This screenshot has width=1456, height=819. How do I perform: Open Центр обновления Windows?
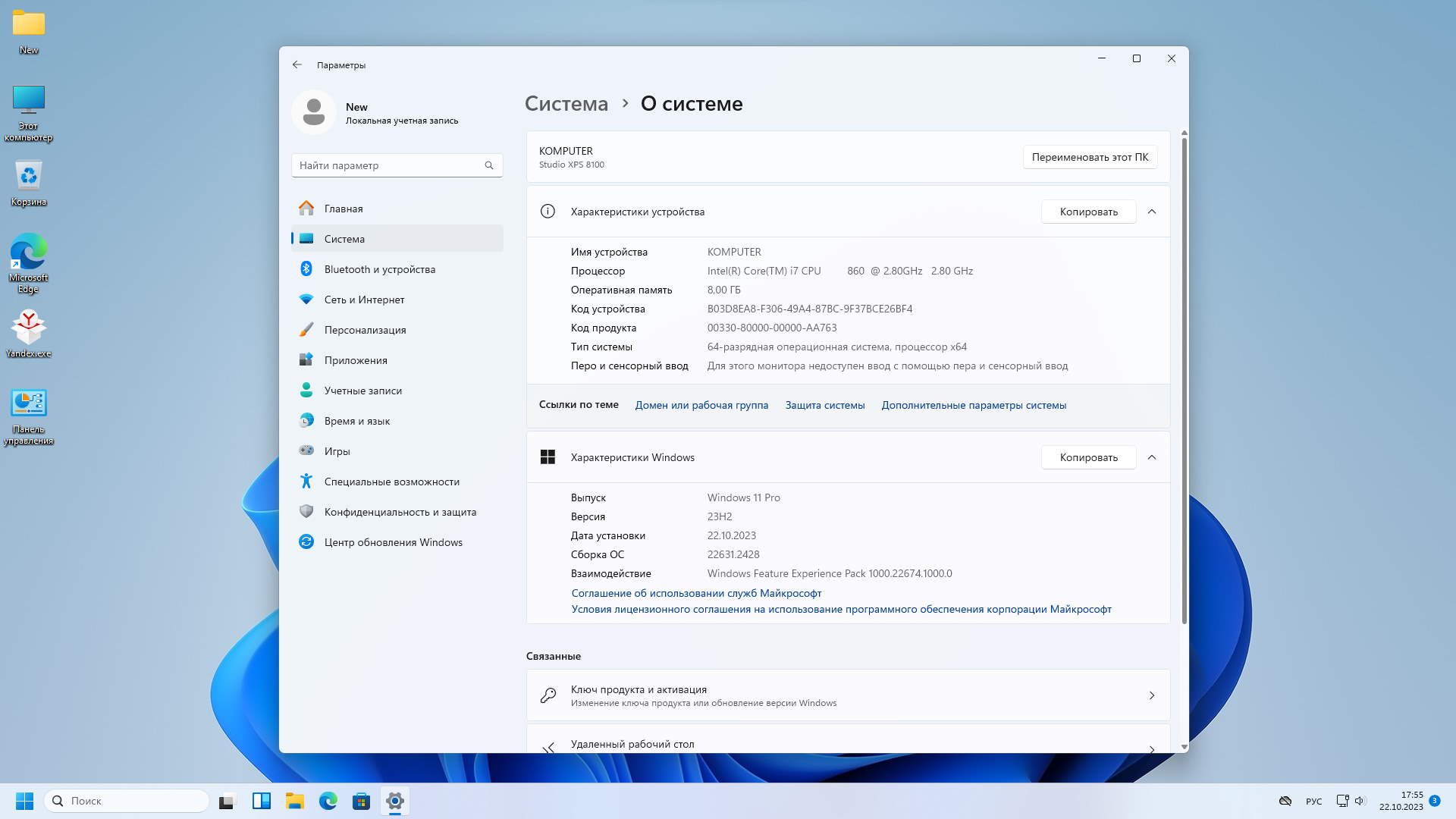[x=393, y=542]
